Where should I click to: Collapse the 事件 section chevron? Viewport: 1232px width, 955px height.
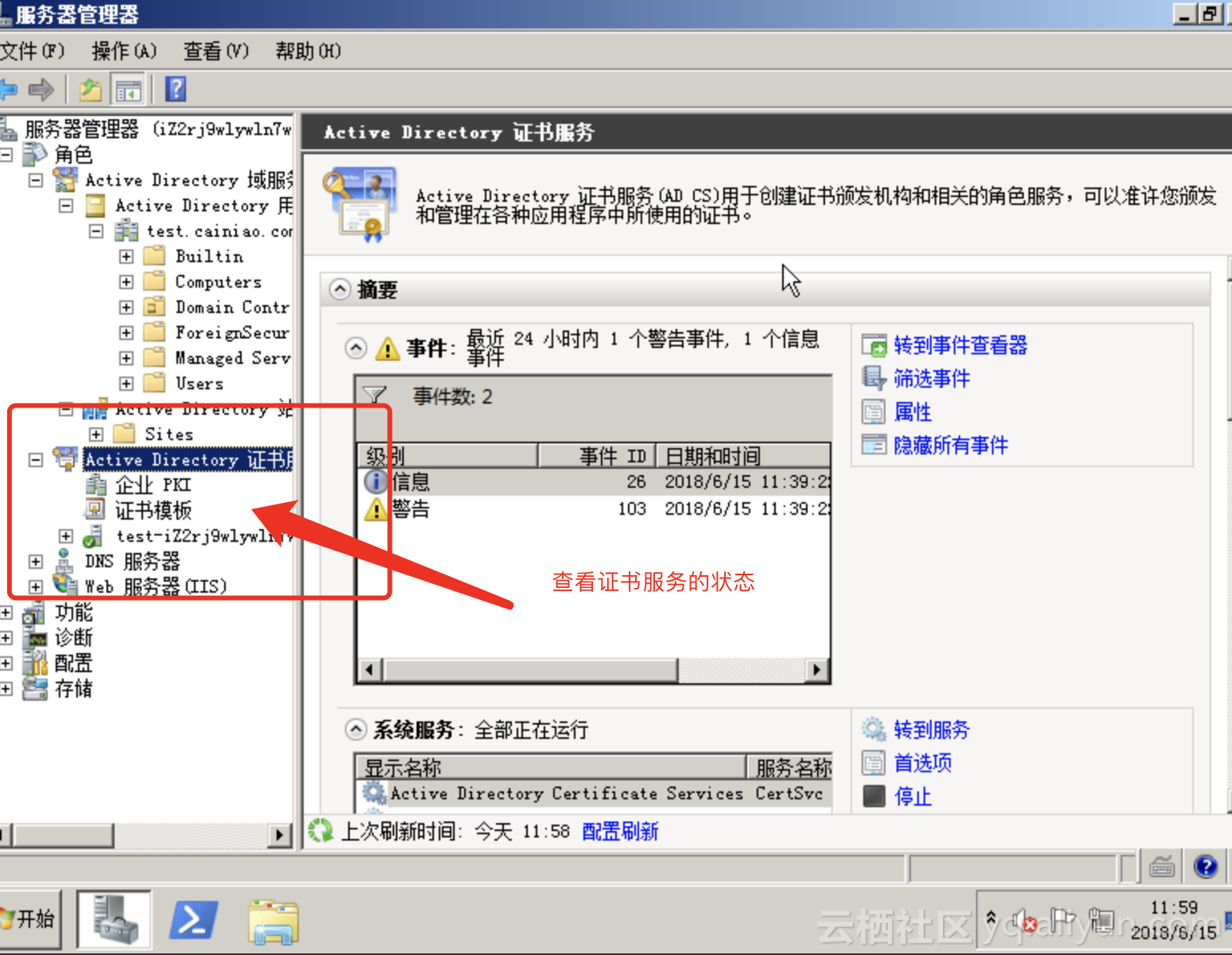point(355,348)
